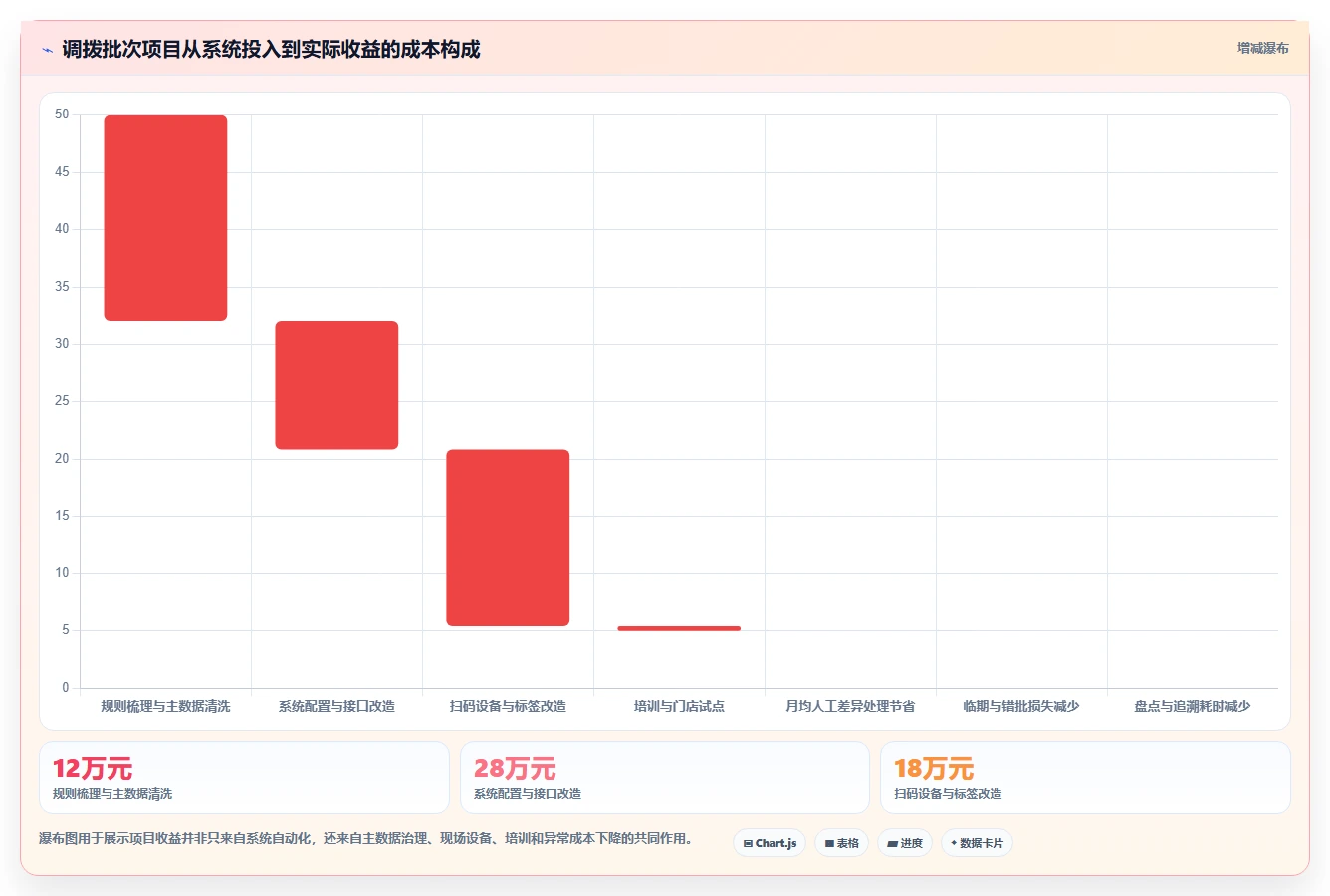Screen dimensions: 1330x896
Task: Click x-axis label 系统配置与接口改造
Action: pos(336,706)
